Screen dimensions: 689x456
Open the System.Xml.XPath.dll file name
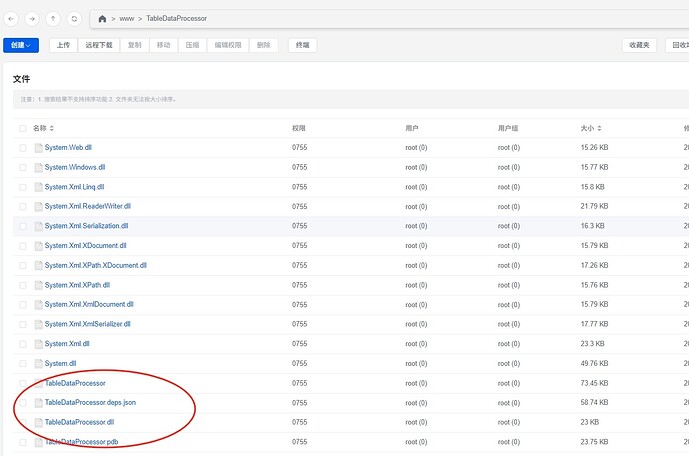pyautogui.click(x=77, y=285)
